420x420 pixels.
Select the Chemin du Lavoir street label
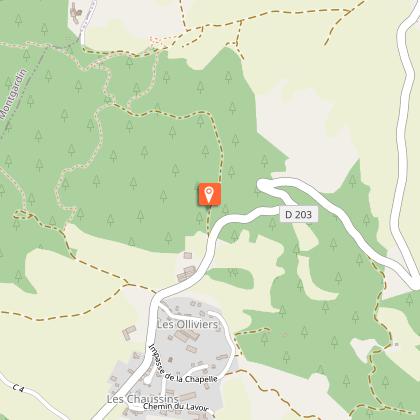[x=175, y=407]
